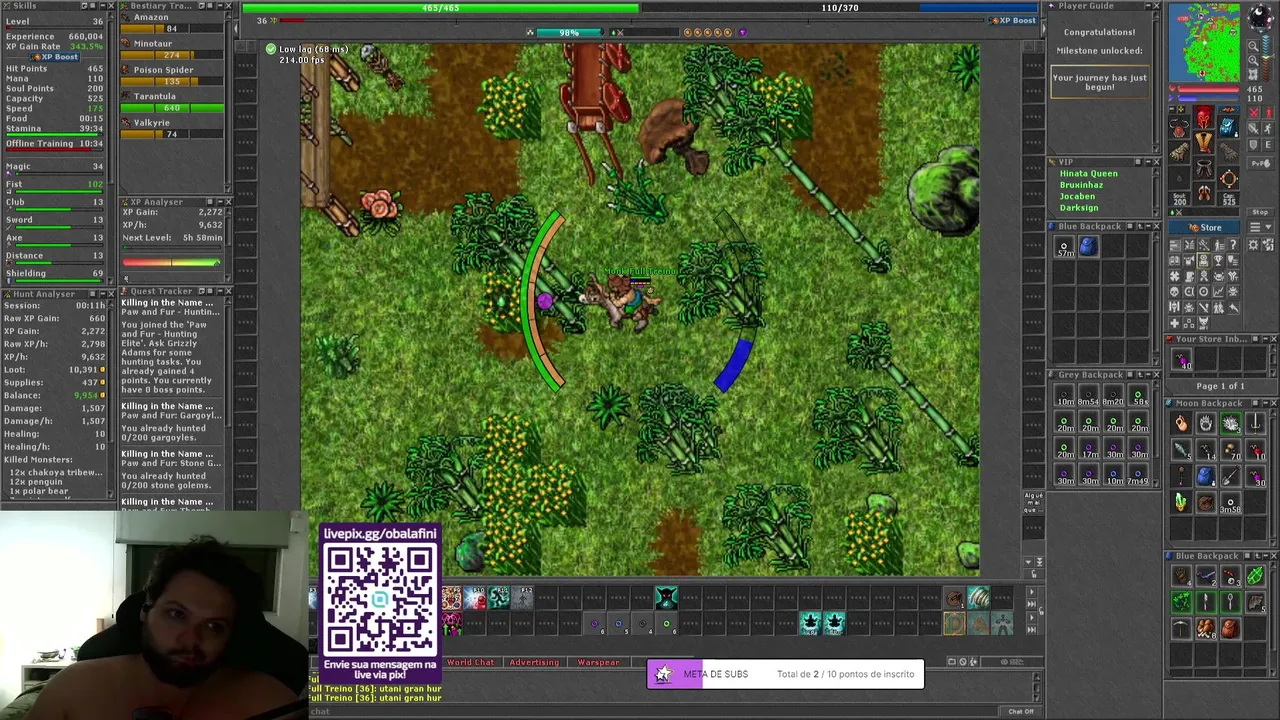
Task: Click the Low lag status indicator
Action: coord(307,49)
